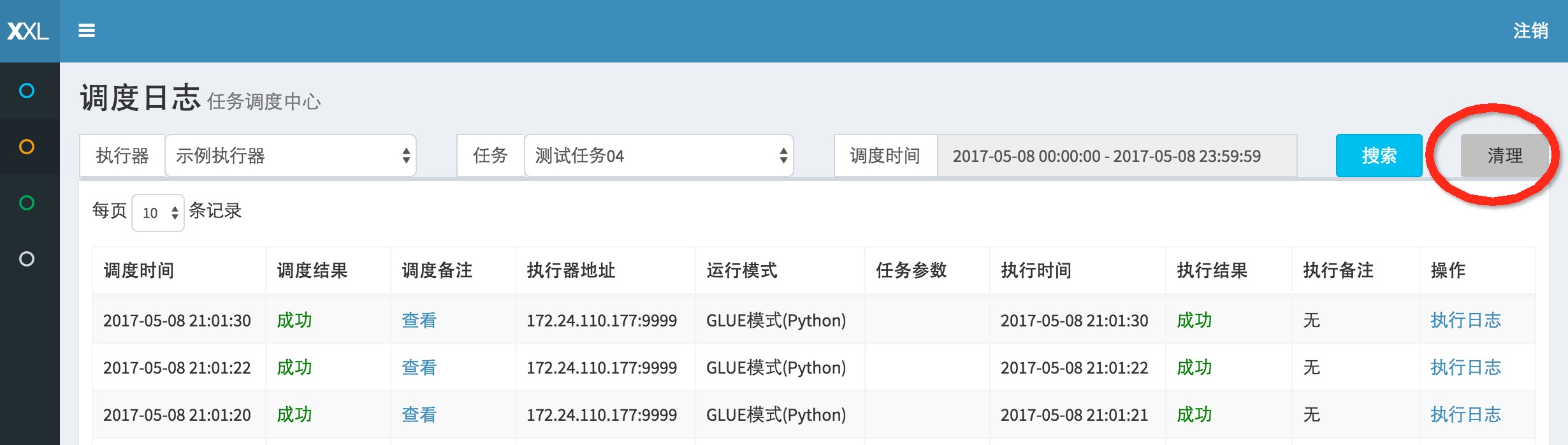
Task: Click the 执行结果 column header
Action: pos(1211,270)
